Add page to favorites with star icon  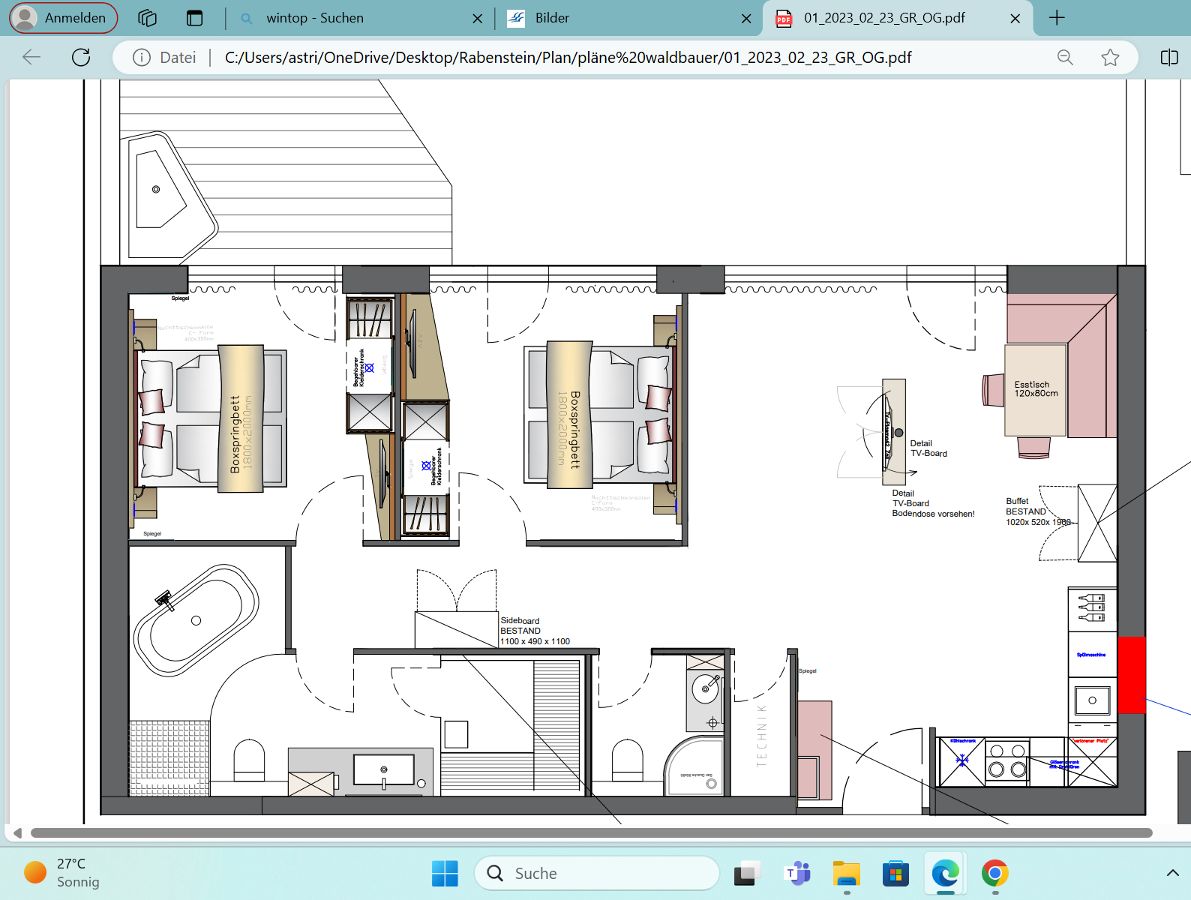coord(1110,57)
